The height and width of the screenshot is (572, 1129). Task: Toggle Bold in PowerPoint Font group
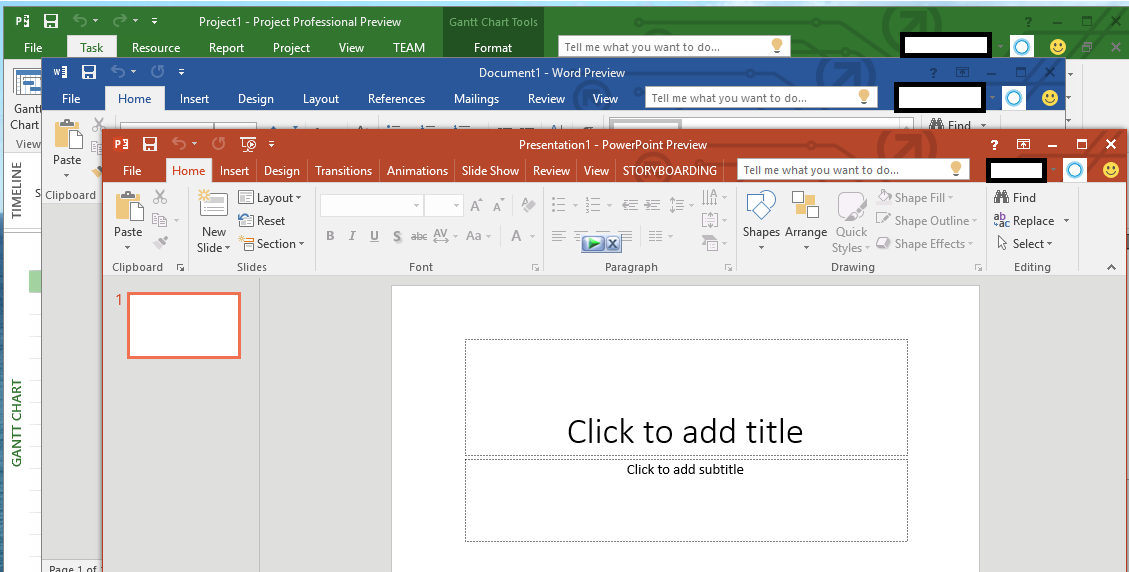pos(330,236)
